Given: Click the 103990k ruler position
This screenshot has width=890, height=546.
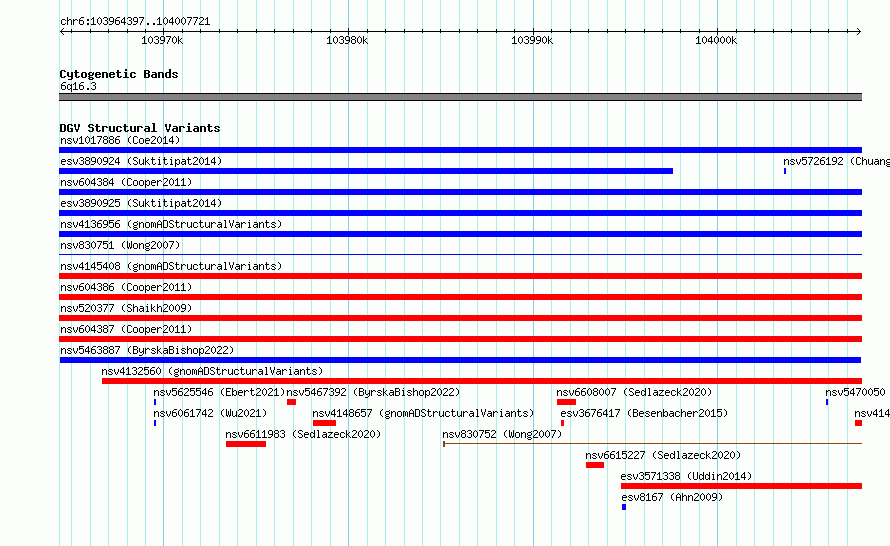Looking at the screenshot, I should coord(532,40).
